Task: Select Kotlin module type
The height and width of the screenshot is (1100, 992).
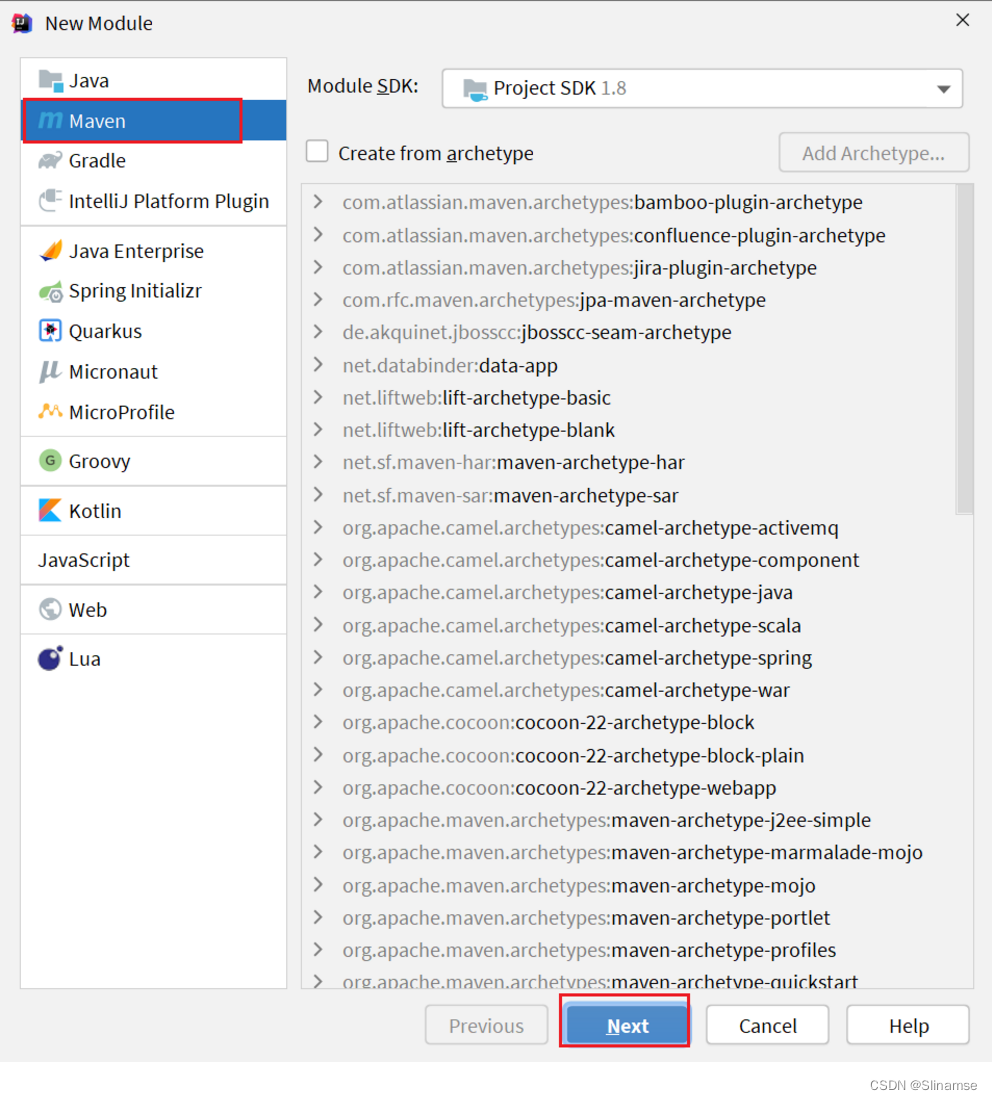Action: point(154,511)
